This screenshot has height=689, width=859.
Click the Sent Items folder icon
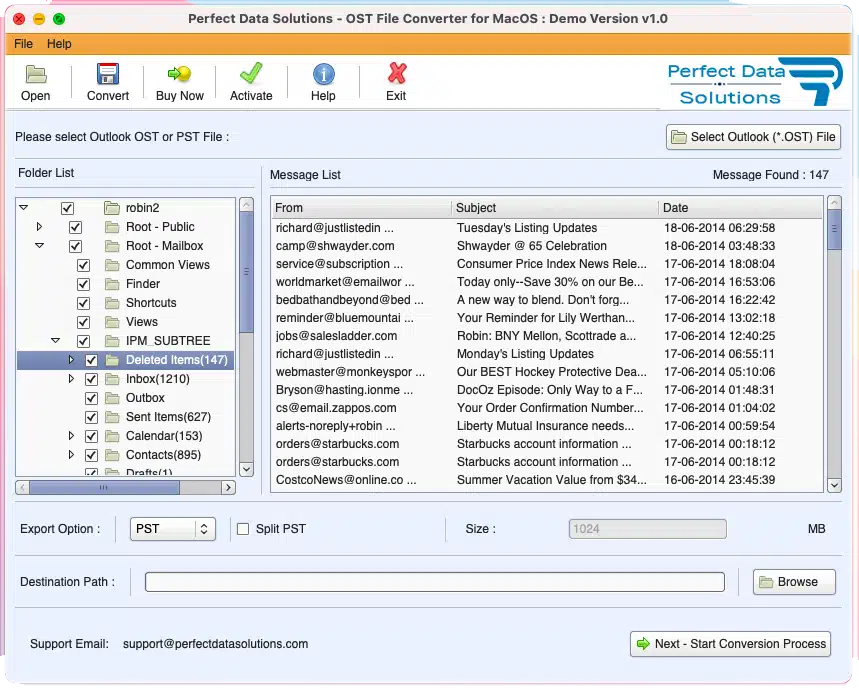coord(112,417)
